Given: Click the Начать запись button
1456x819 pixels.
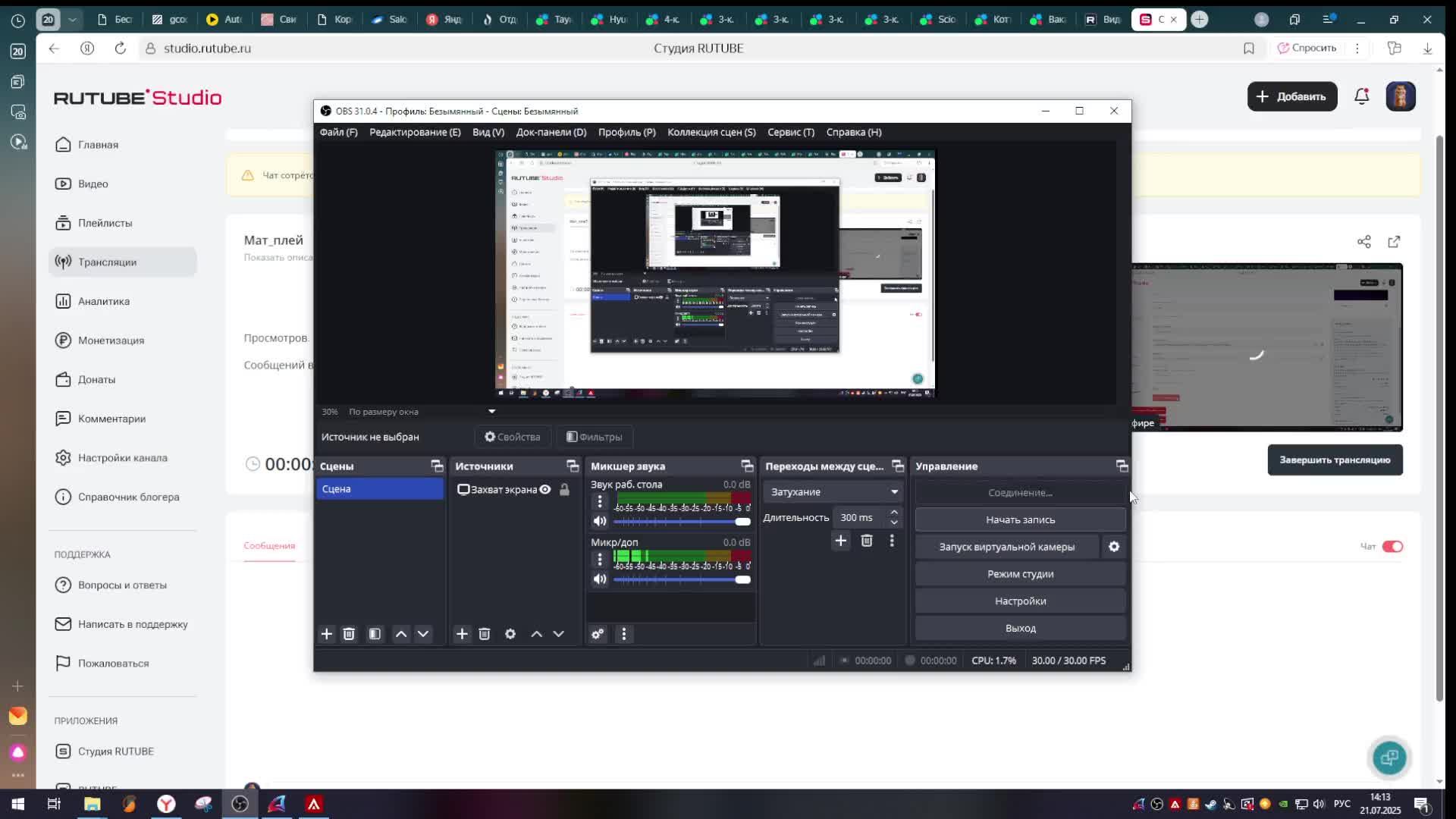Looking at the screenshot, I should point(1020,519).
